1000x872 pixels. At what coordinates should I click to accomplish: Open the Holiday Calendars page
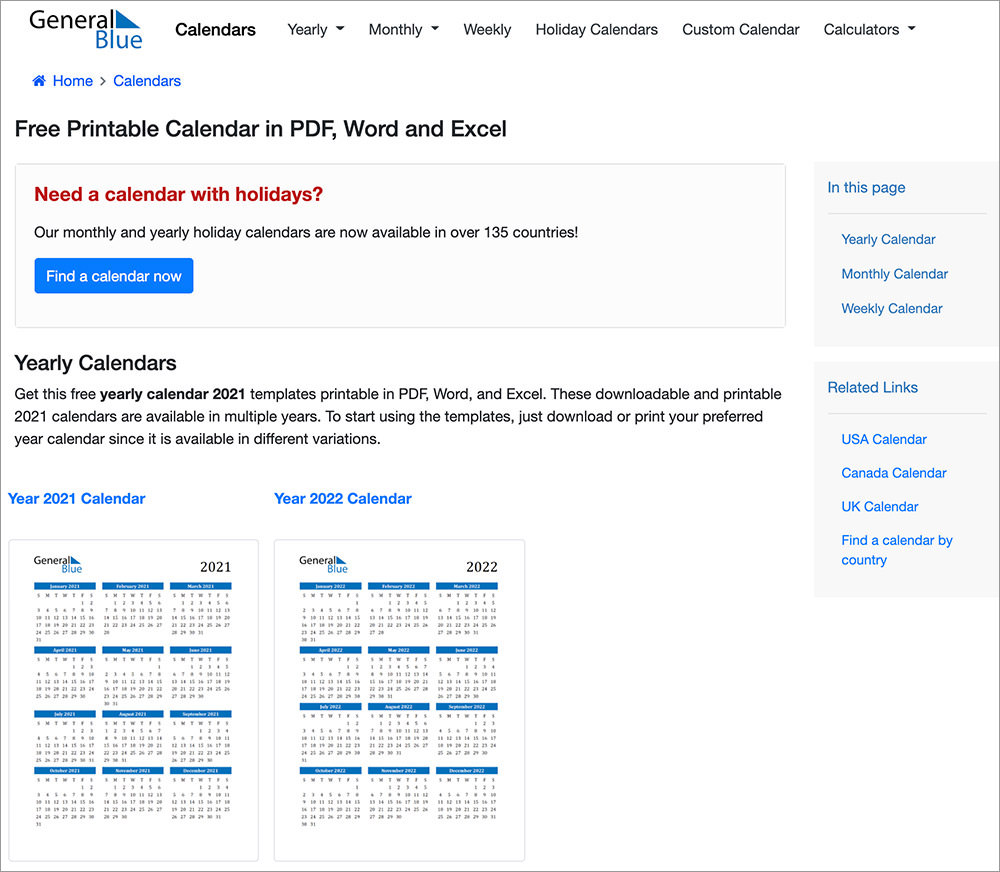(x=596, y=30)
